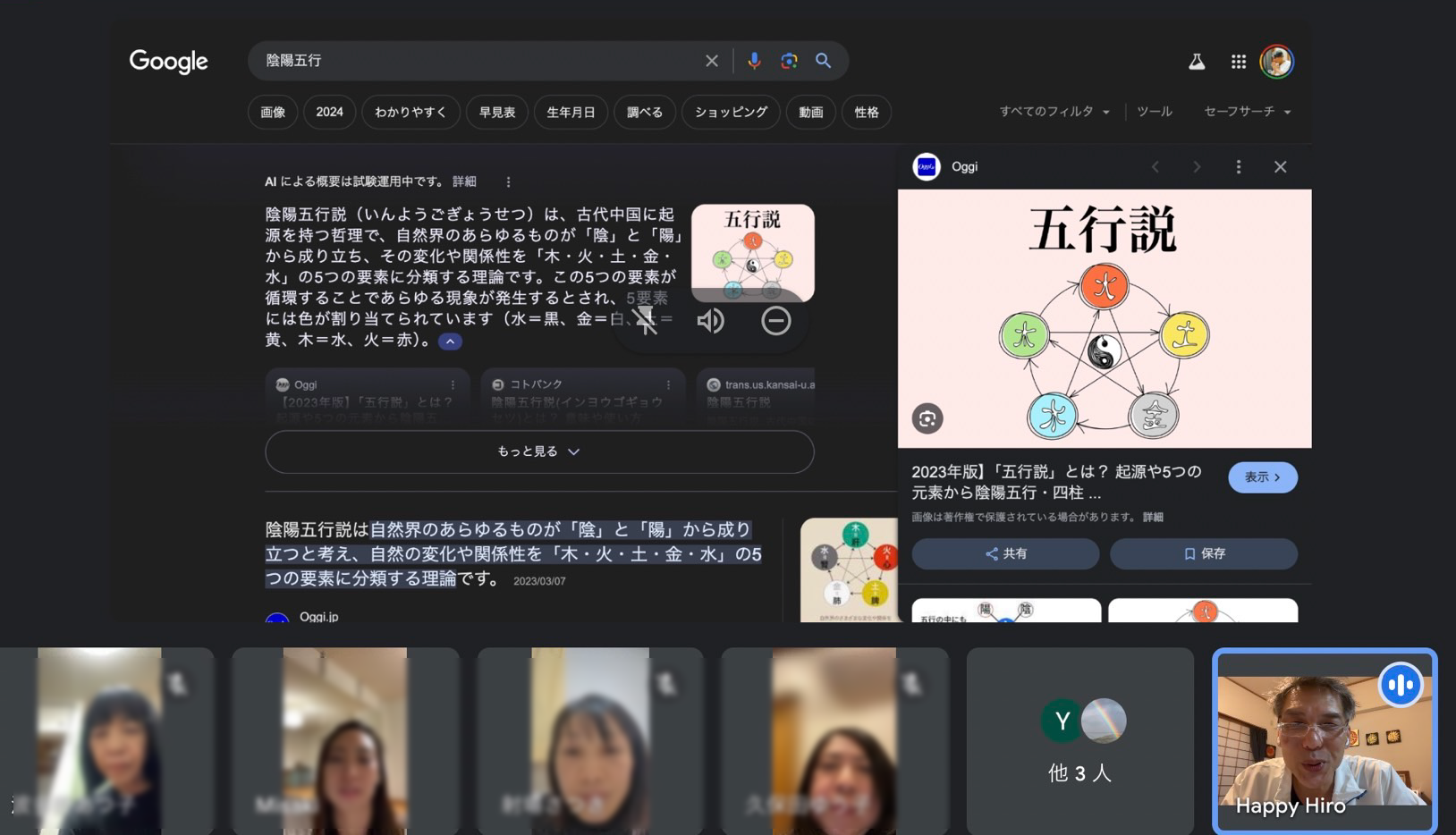Click the 2023年版 五行説とは title text
The width and height of the screenshot is (1456, 835).
(1056, 482)
